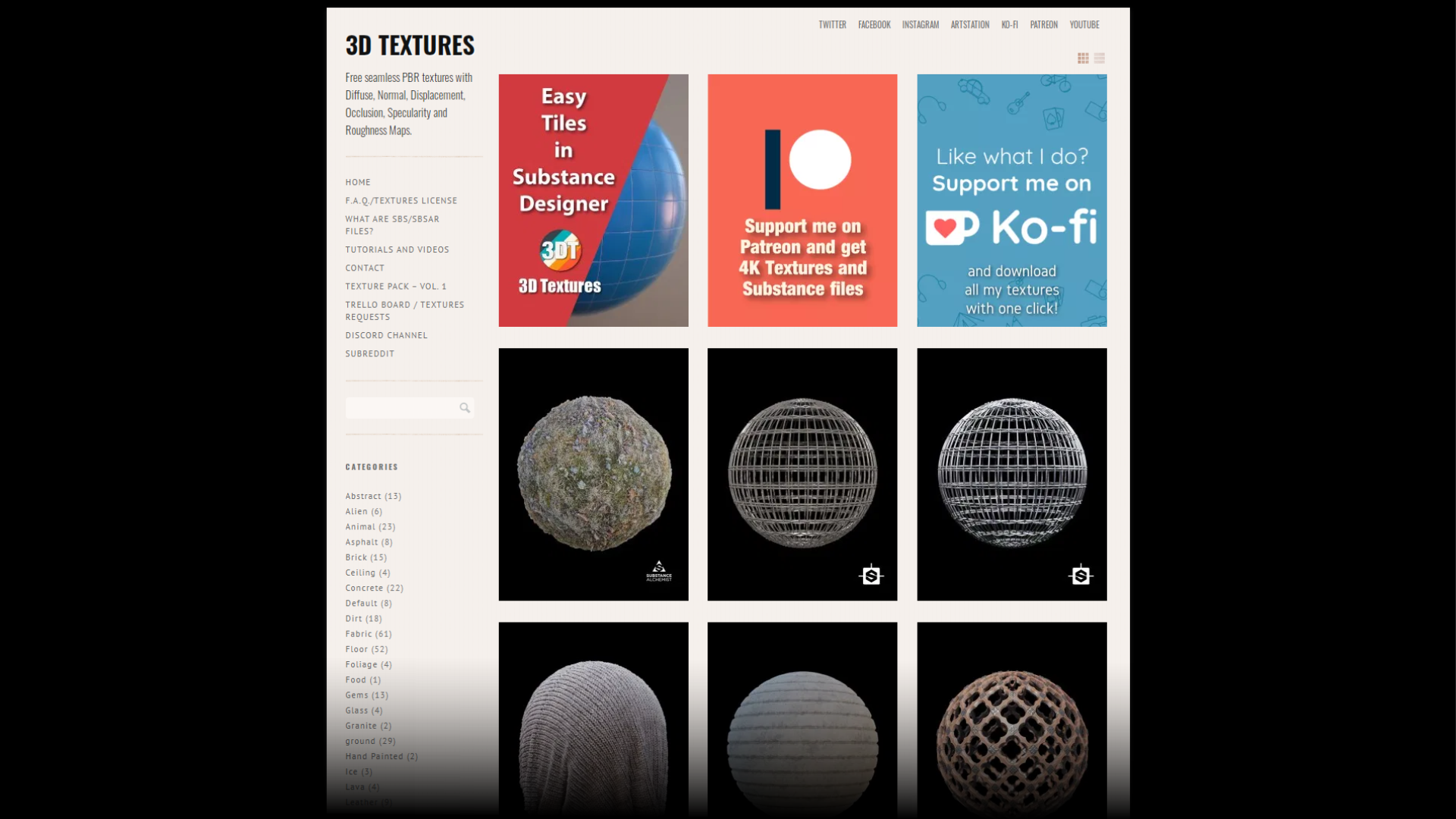The width and height of the screenshot is (1456, 819).
Task: Select the ground (29) category
Action: pyautogui.click(x=371, y=742)
